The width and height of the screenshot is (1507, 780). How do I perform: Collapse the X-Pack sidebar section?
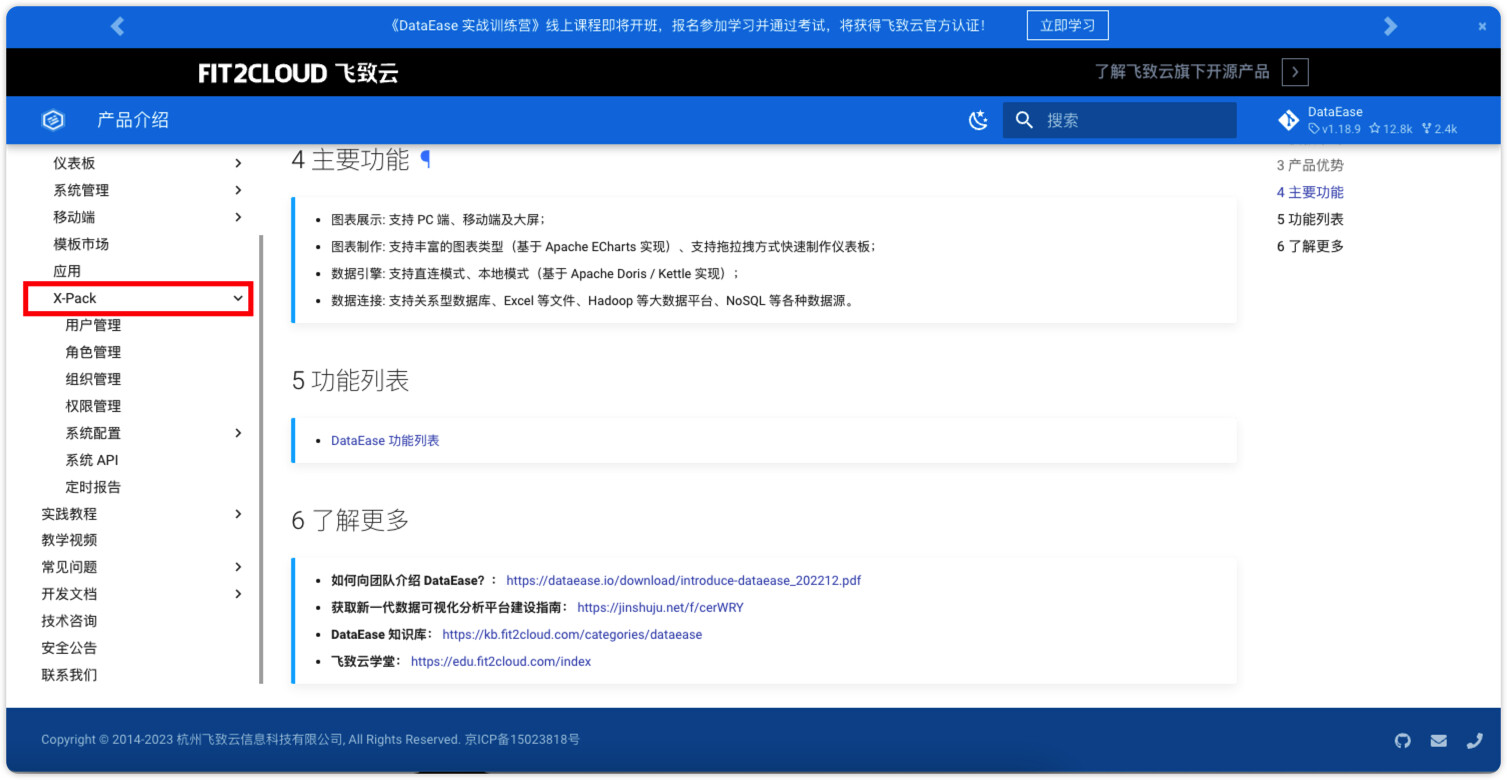coord(238,298)
